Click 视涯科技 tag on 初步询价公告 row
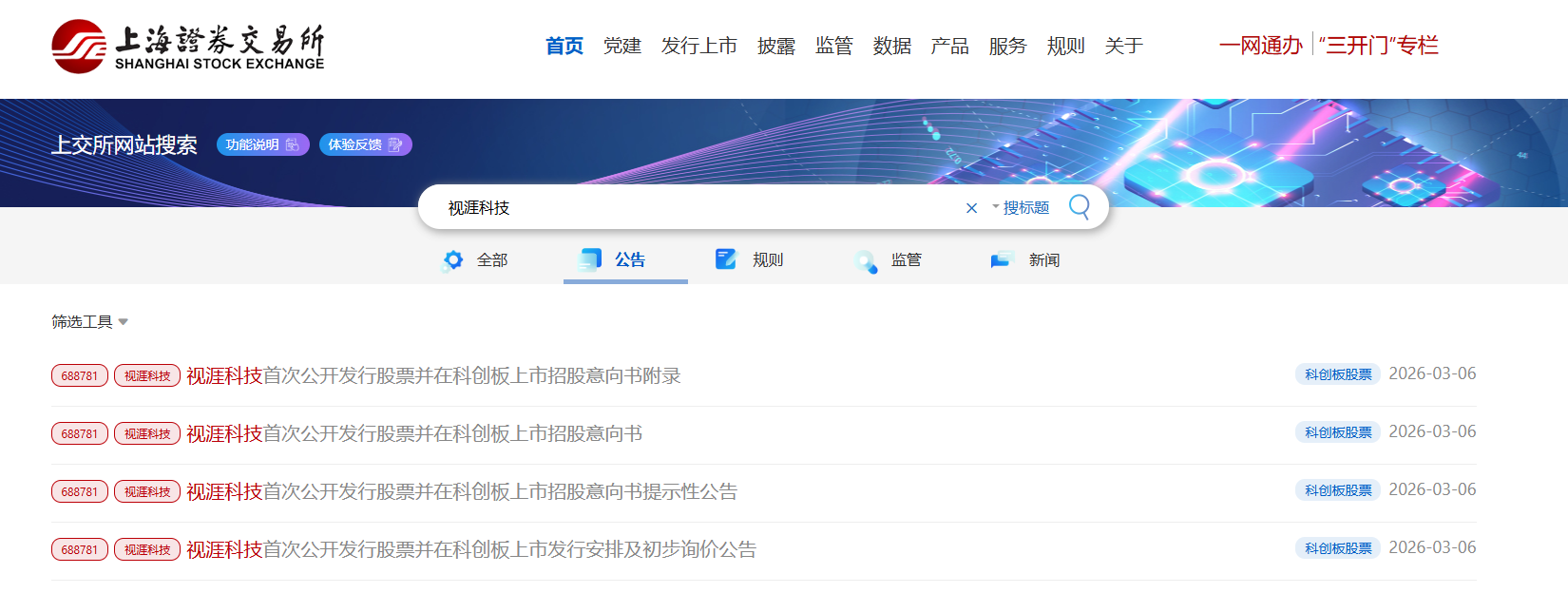 (x=147, y=549)
